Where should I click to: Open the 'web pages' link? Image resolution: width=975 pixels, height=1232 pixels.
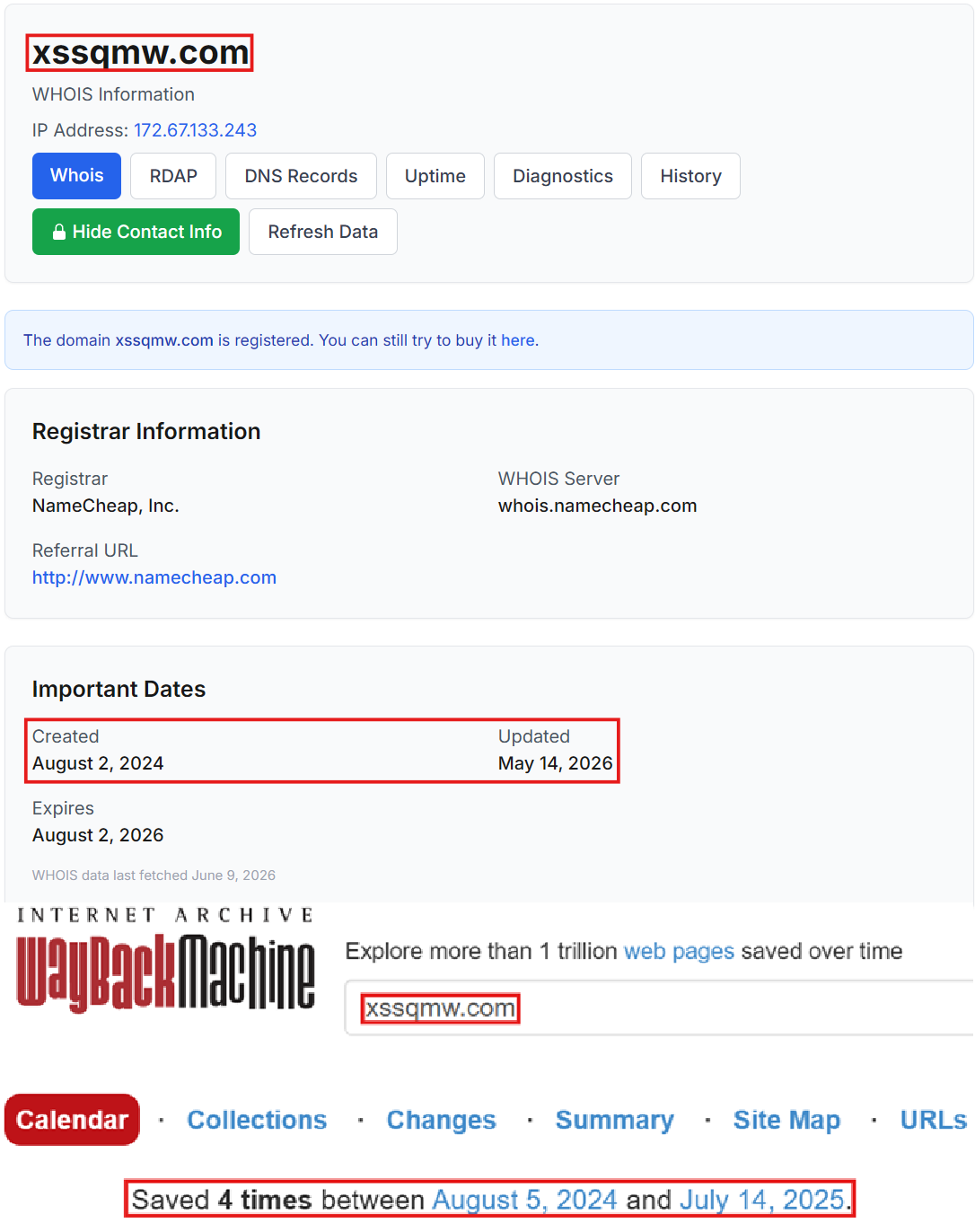point(679,951)
